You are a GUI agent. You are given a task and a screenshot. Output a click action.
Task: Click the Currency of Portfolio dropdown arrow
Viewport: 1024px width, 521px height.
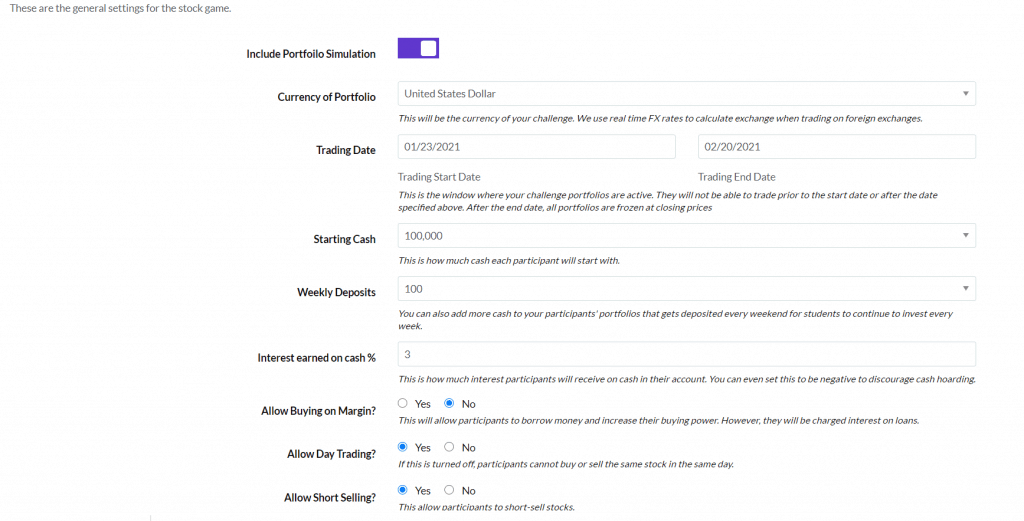click(965, 93)
